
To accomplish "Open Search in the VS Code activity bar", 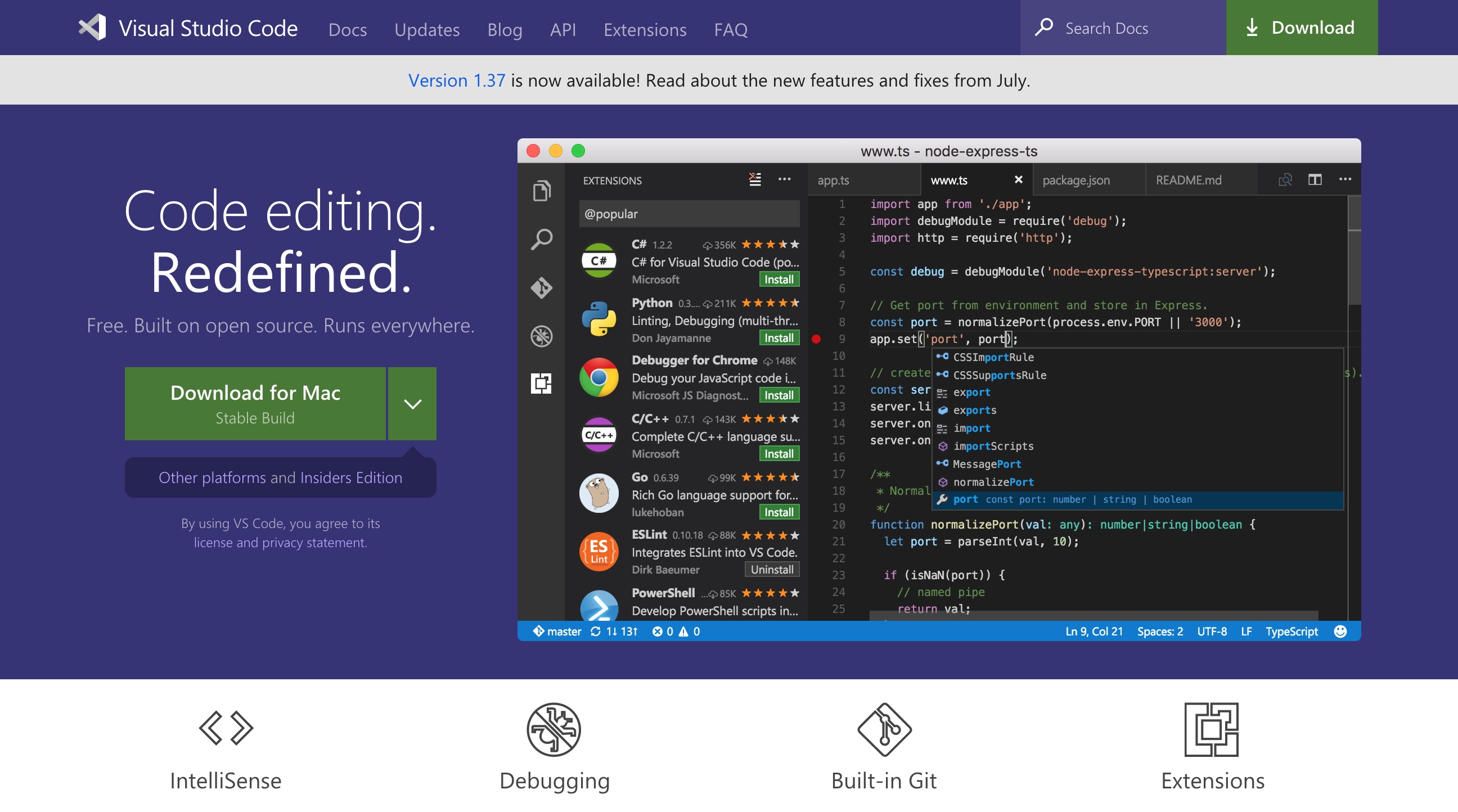I will coord(542,239).
